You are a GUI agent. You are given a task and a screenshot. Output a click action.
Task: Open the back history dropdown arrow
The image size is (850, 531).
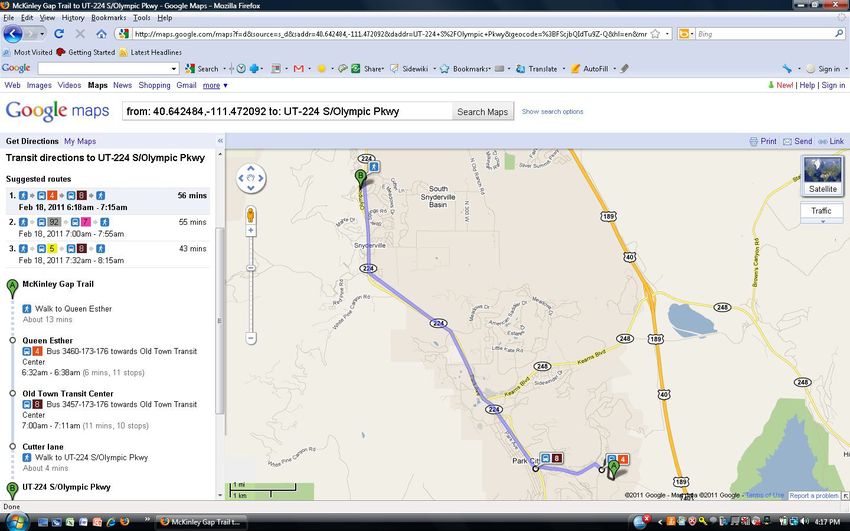42,34
